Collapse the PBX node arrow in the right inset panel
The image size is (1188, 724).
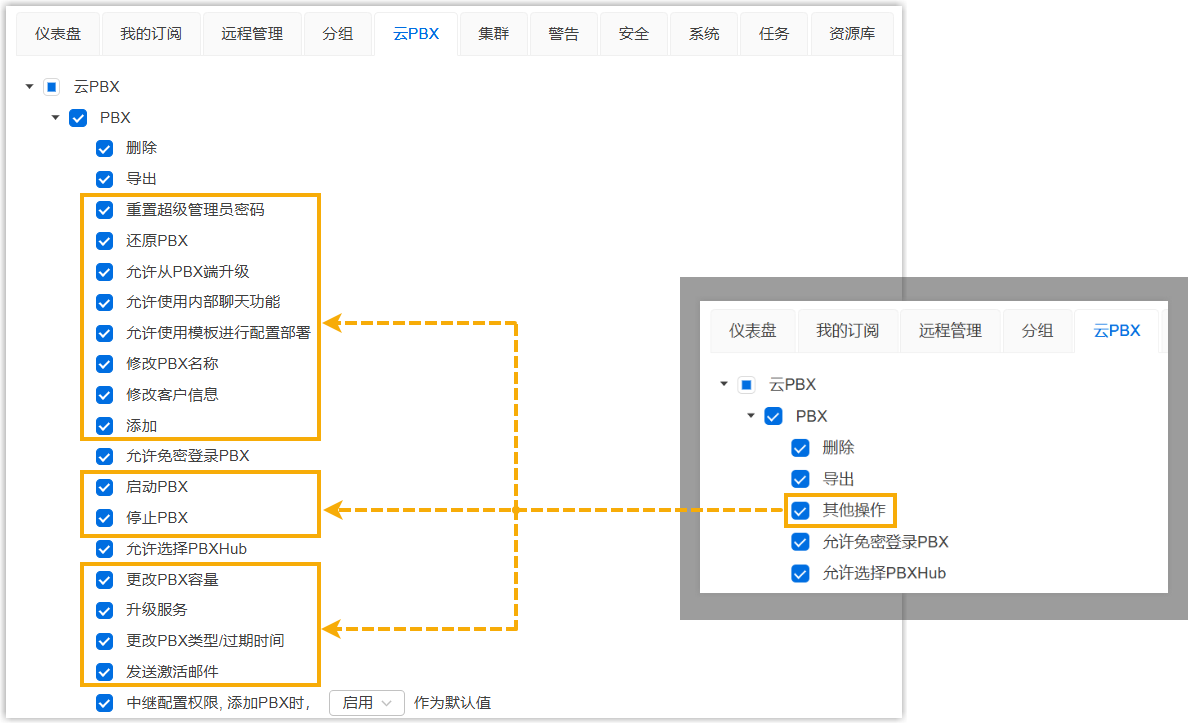750,416
